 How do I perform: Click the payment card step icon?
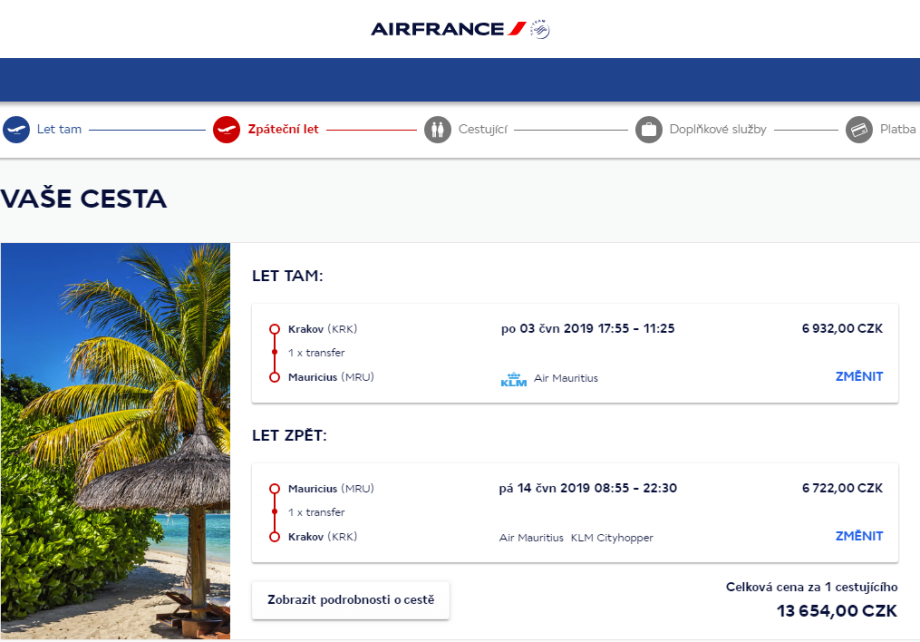point(858,130)
